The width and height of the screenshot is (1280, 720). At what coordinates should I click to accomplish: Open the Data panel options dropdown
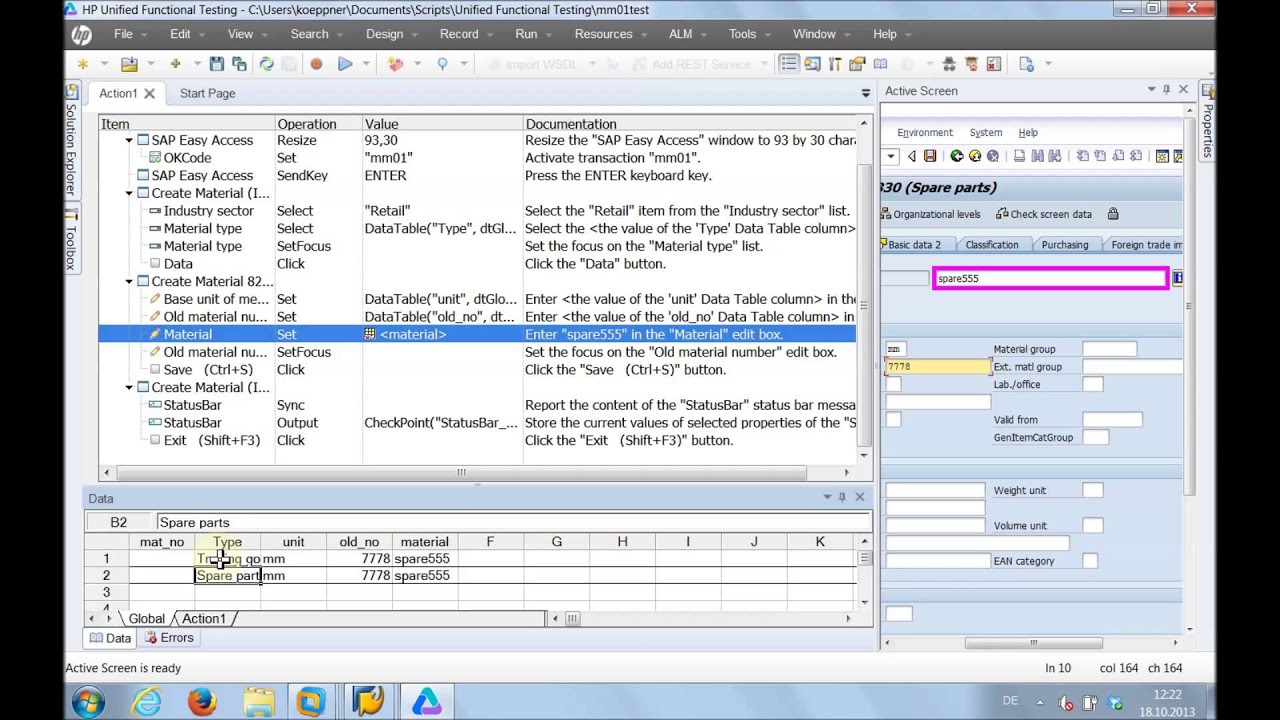click(x=827, y=497)
